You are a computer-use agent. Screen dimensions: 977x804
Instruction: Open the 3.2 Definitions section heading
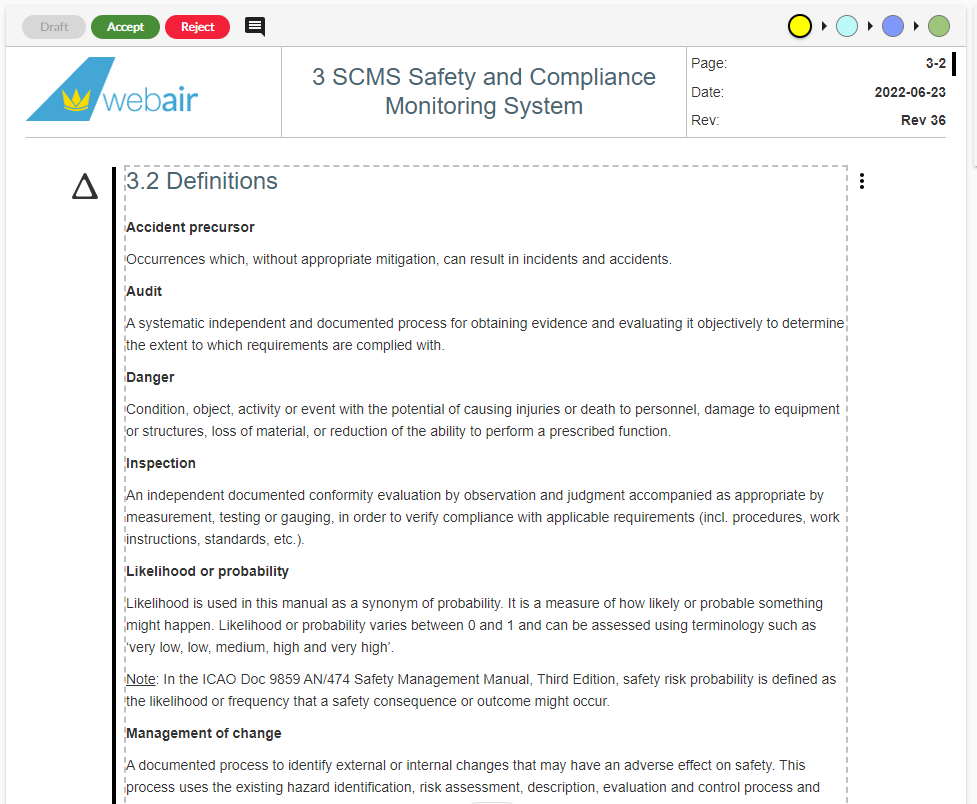point(201,181)
